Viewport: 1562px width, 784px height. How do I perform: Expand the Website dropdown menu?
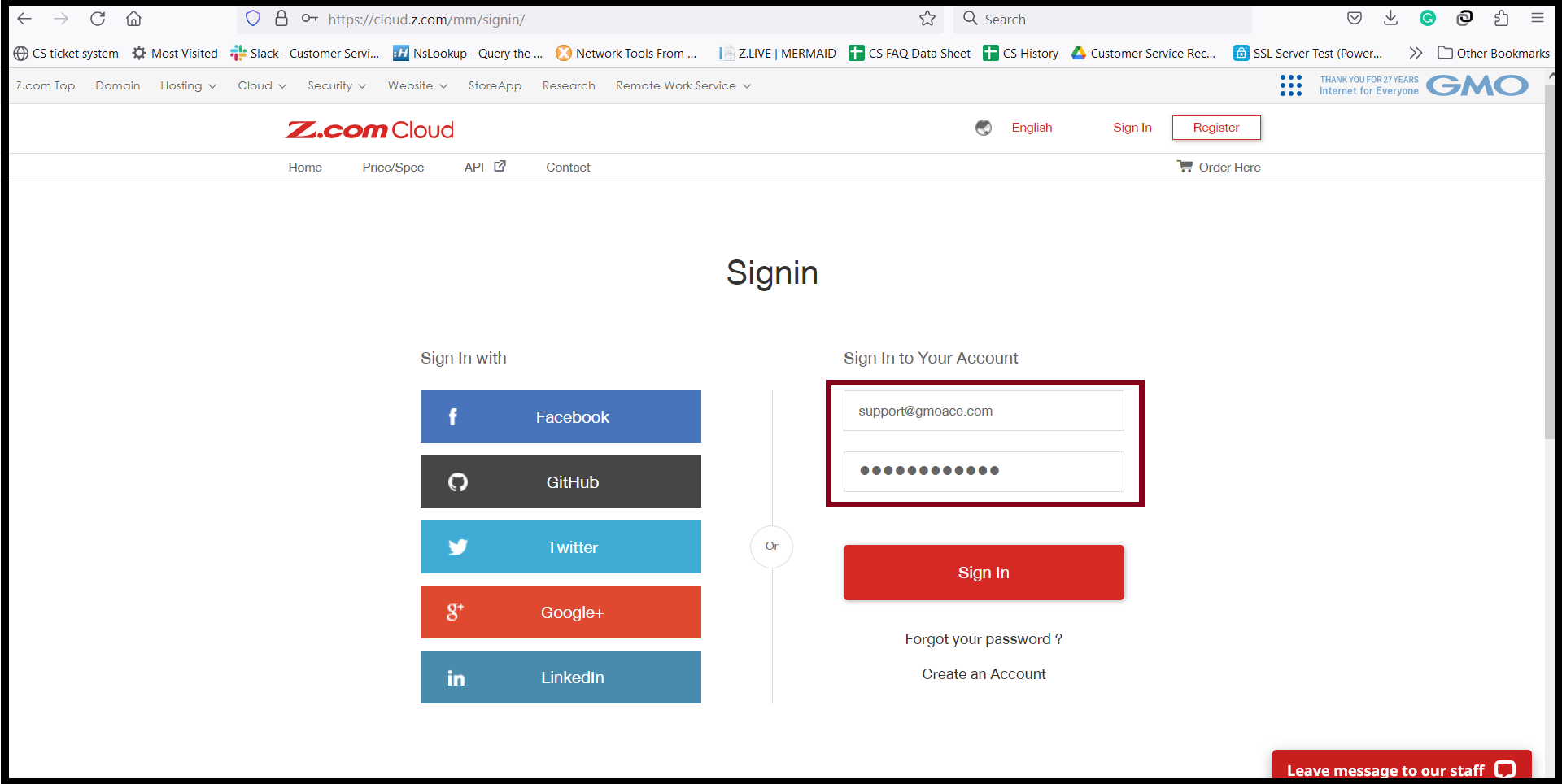click(x=417, y=85)
